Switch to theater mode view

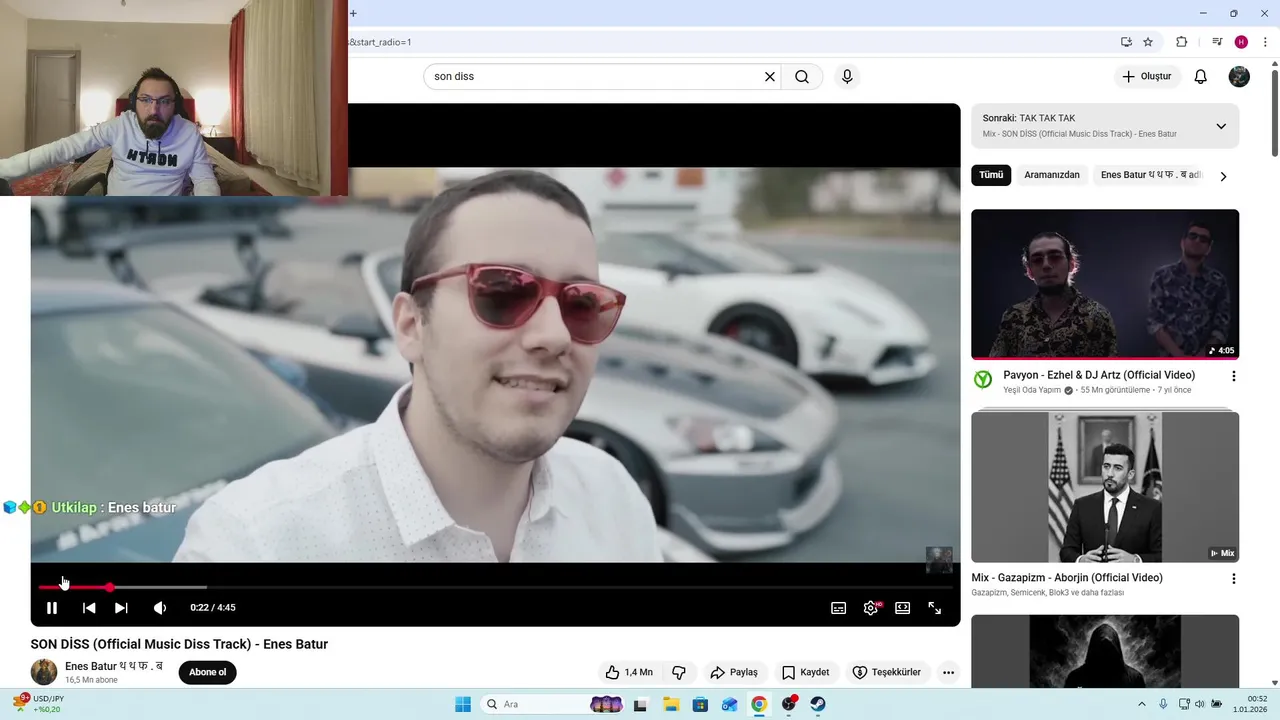903,608
